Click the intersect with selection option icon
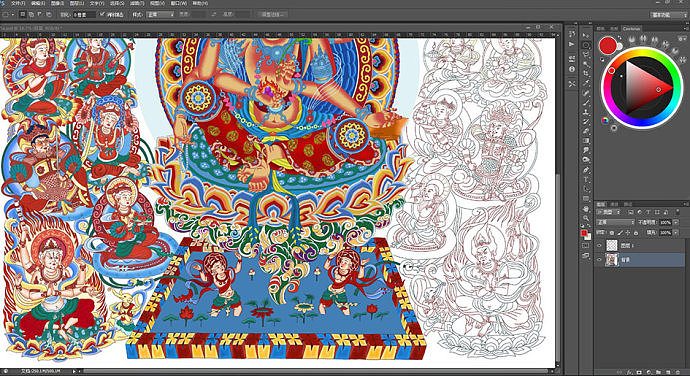This screenshot has height=376, width=690. click(x=49, y=14)
